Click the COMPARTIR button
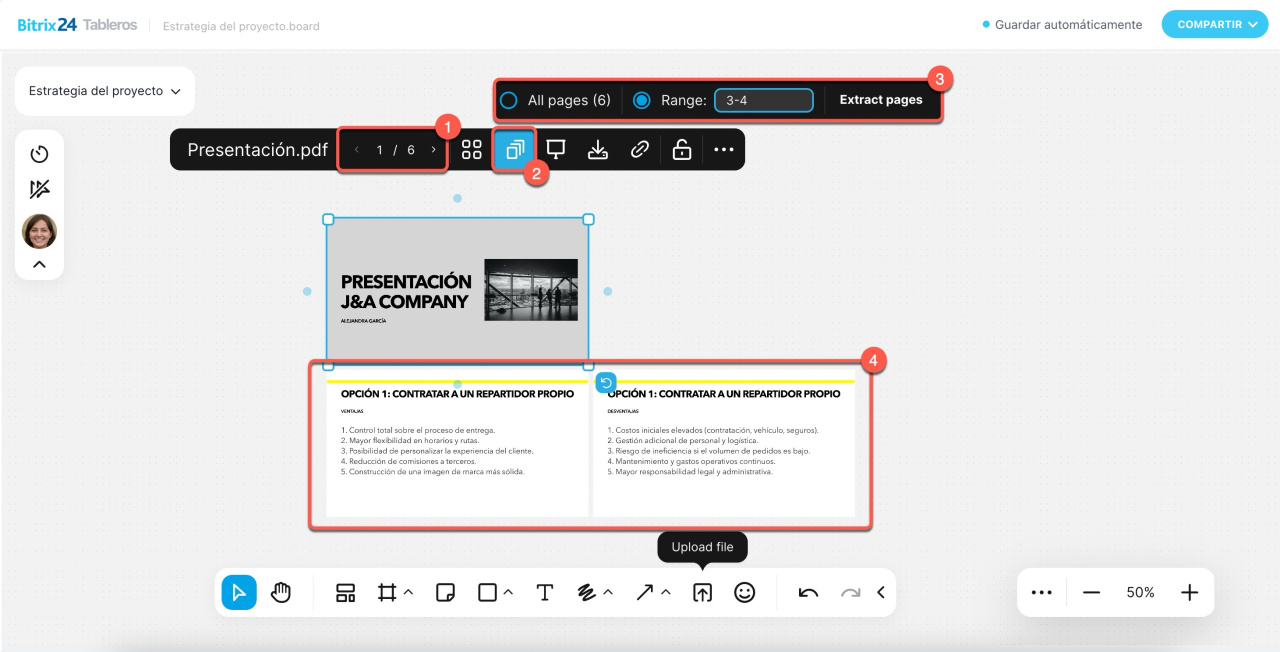Screen dimensions: 1280x652 point(1215,24)
